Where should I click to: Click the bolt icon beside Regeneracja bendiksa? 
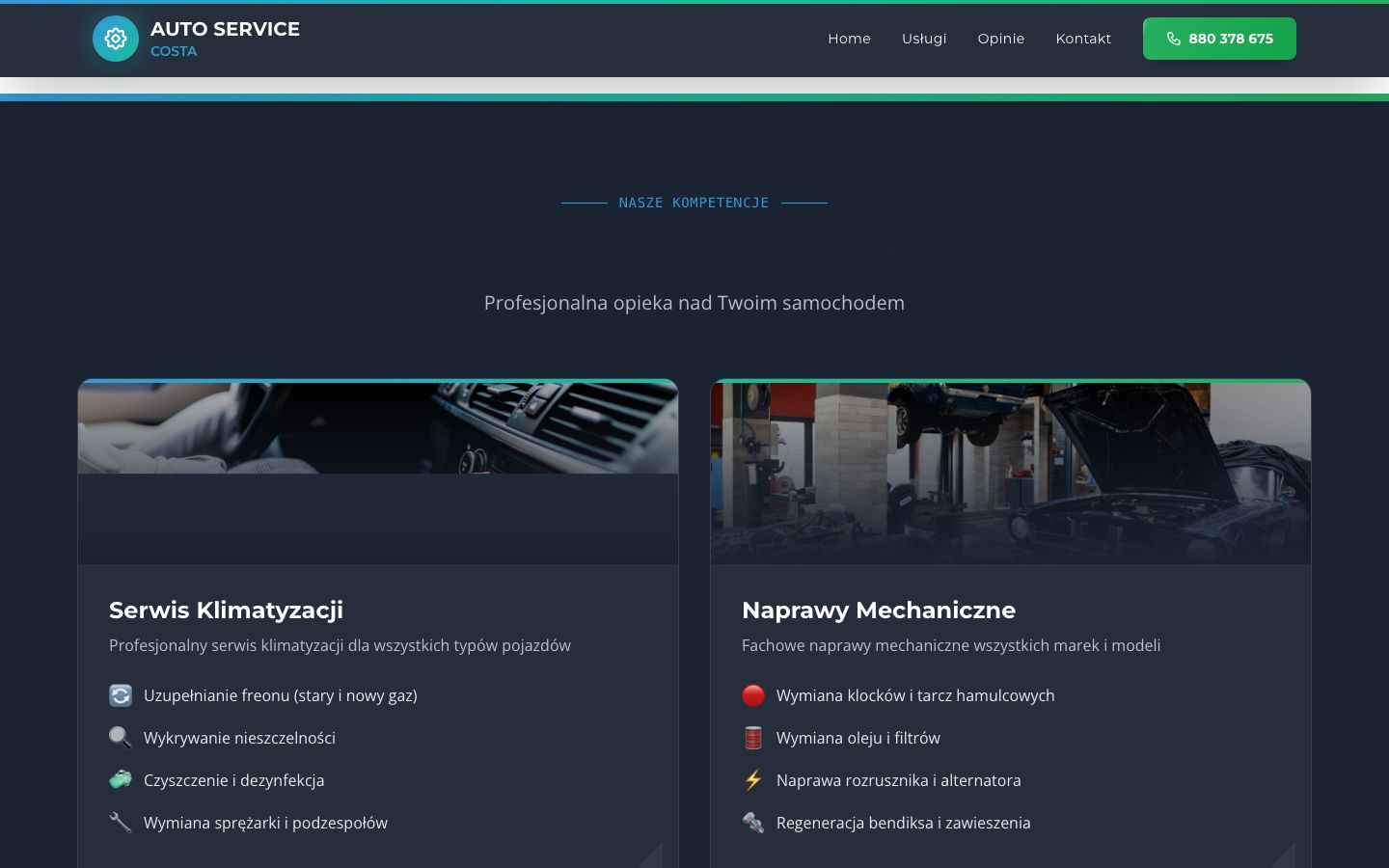[753, 823]
